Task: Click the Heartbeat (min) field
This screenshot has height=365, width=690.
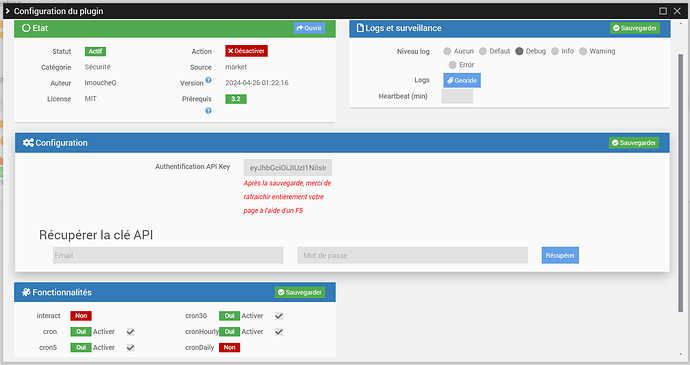Action: (x=457, y=96)
